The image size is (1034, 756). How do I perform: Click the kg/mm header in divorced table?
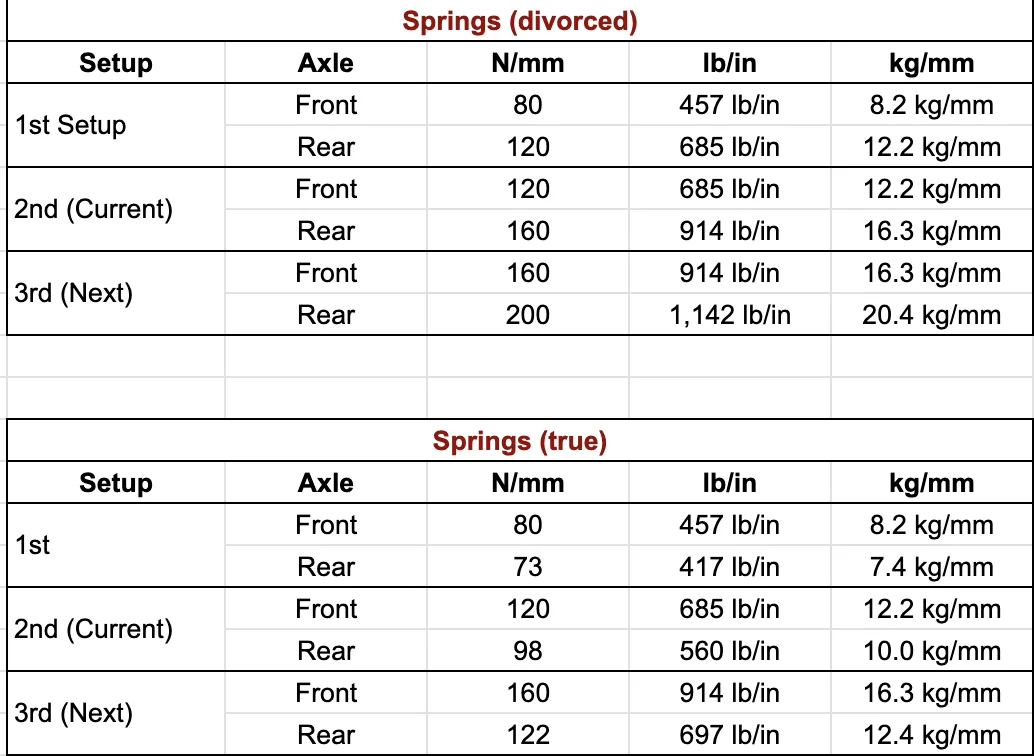click(932, 63)
